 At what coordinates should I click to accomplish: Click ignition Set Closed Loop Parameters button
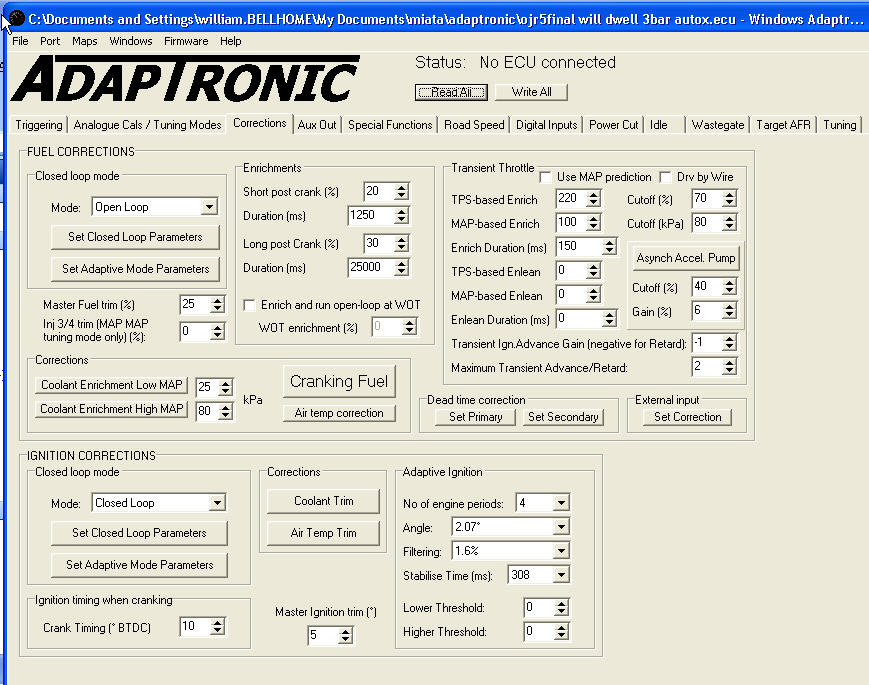click(x=139, y=533)
